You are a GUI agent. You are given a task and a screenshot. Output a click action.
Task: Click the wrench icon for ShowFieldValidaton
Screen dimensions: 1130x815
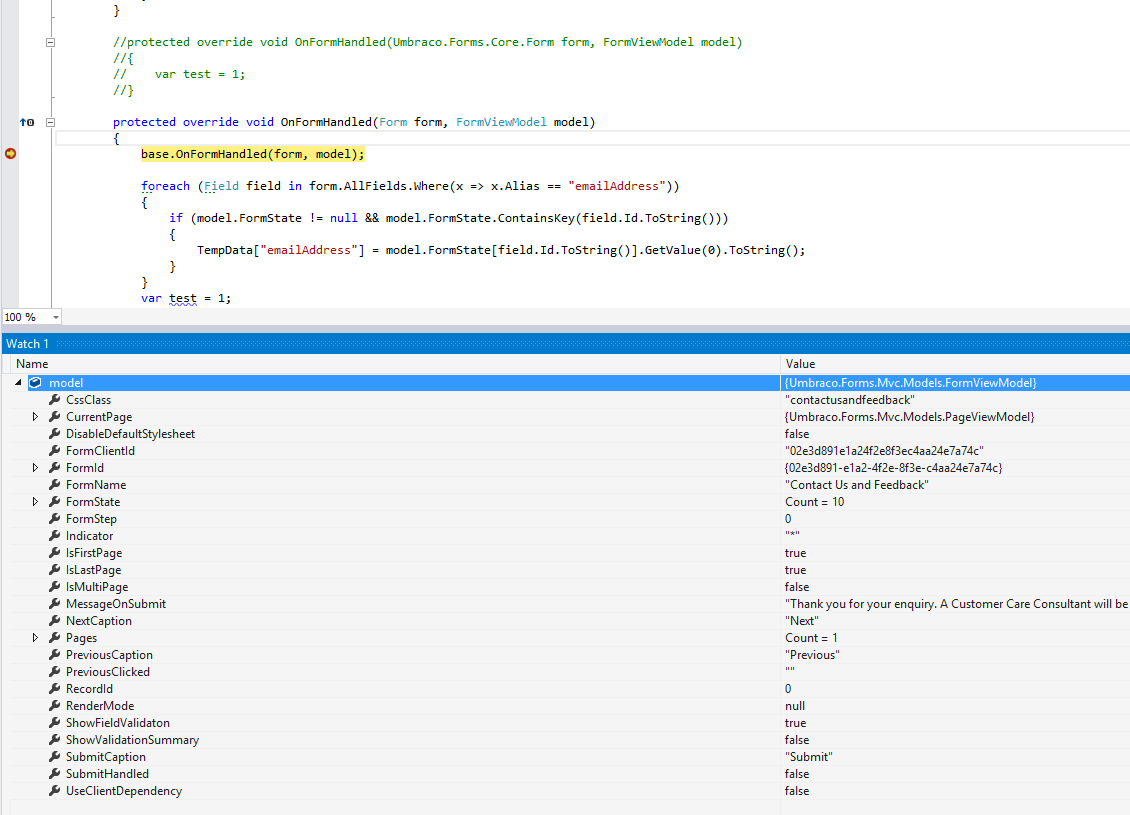pos(54,723)
